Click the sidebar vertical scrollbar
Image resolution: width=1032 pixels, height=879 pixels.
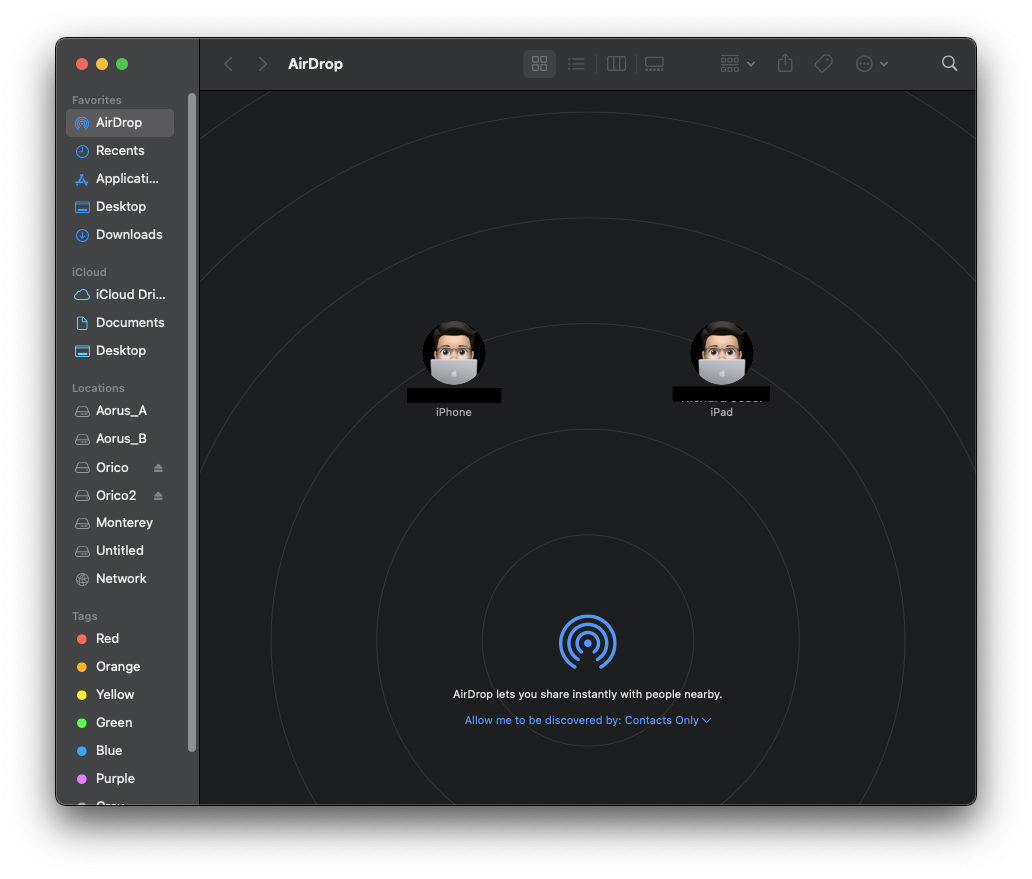[192, 420]
